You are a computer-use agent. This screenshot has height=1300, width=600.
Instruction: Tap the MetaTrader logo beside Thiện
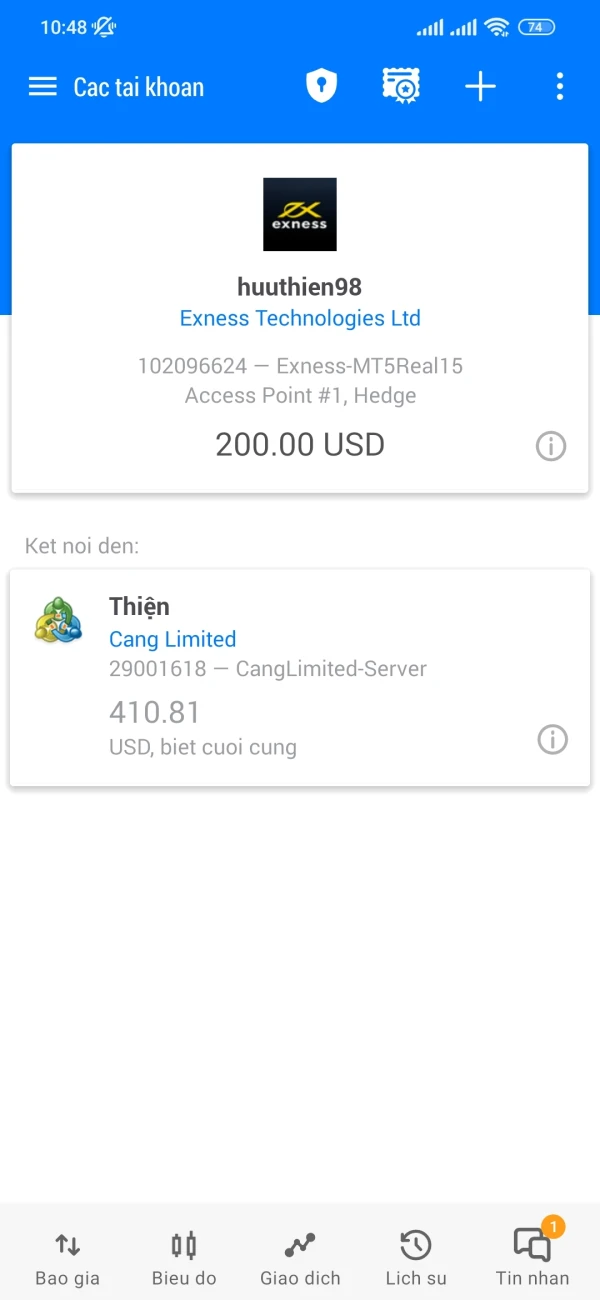pyautogui.click(x=58, y=620)
